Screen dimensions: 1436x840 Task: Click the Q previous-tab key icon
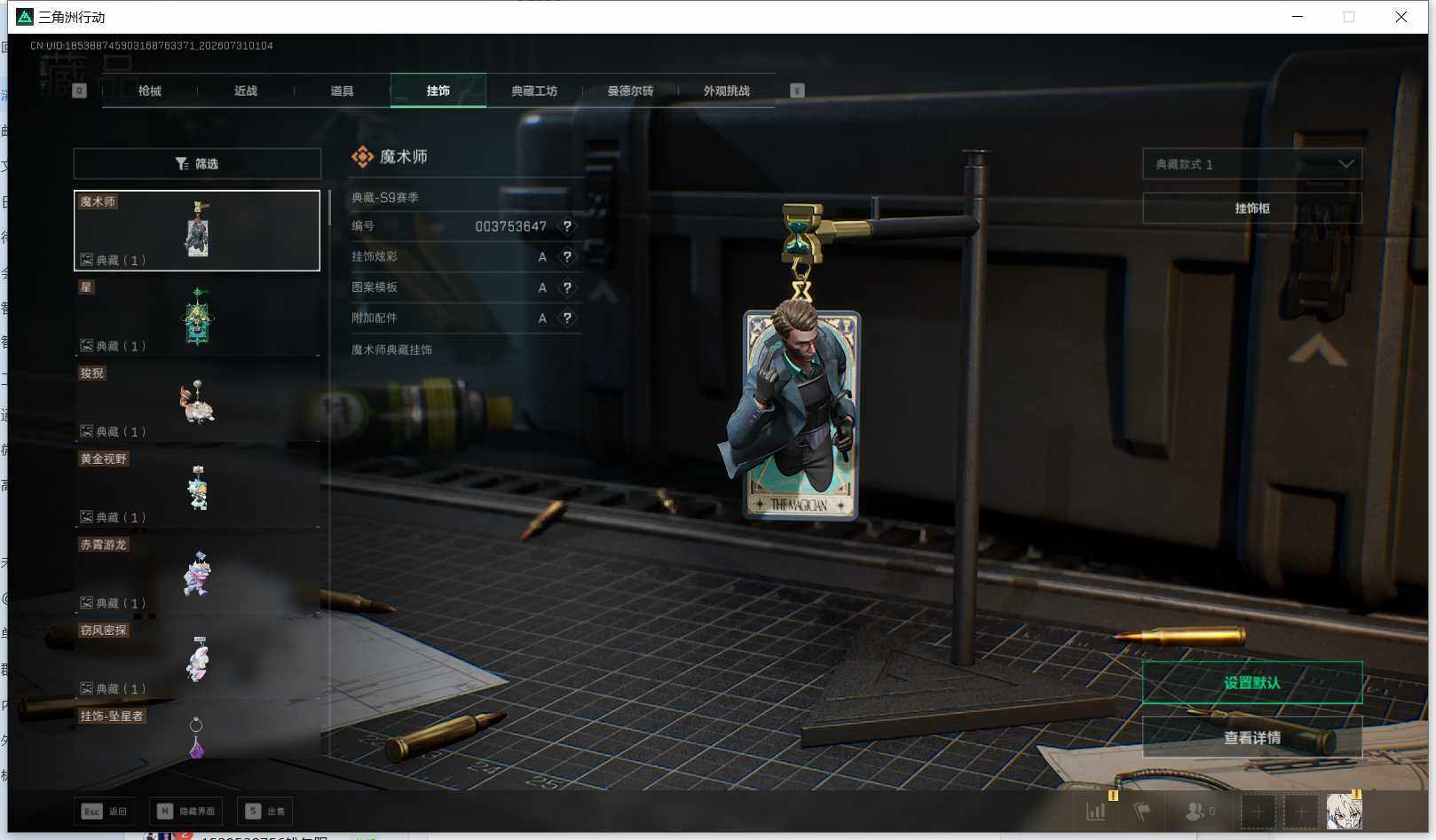click(80, 90)
